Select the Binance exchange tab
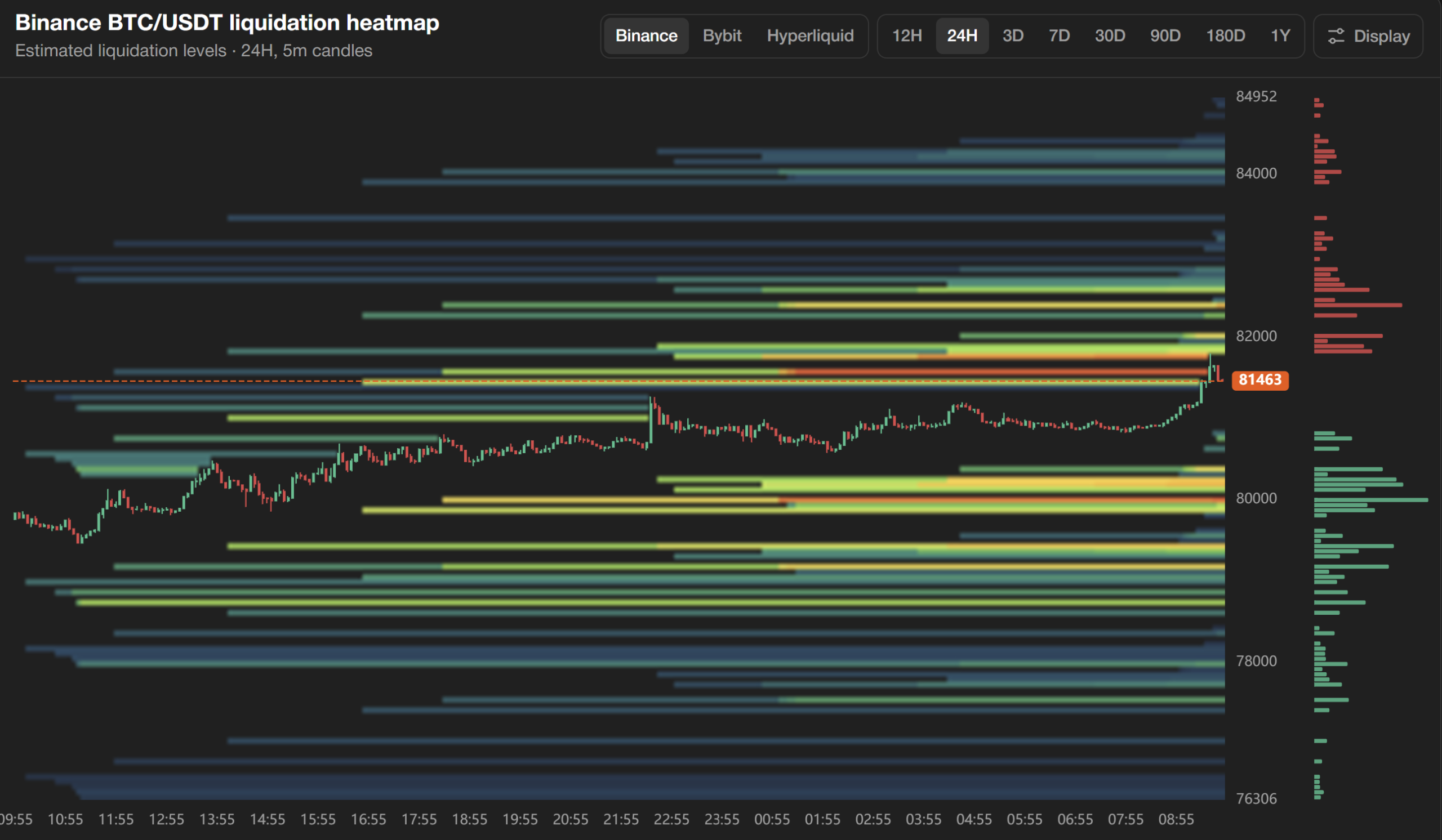This screenshot has width=1442, height=840. pos(646,35)
